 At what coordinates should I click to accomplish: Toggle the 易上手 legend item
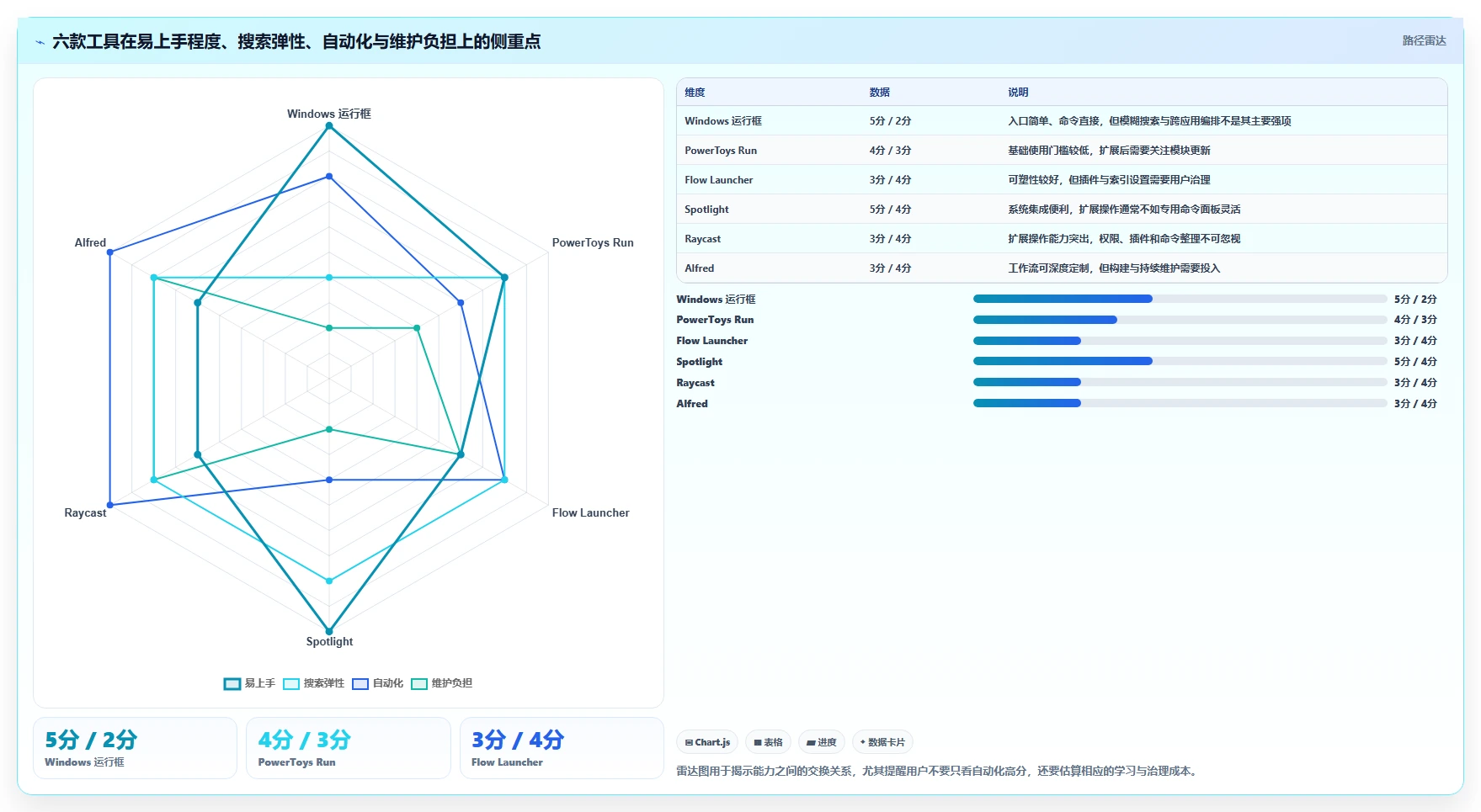[249, 683]
